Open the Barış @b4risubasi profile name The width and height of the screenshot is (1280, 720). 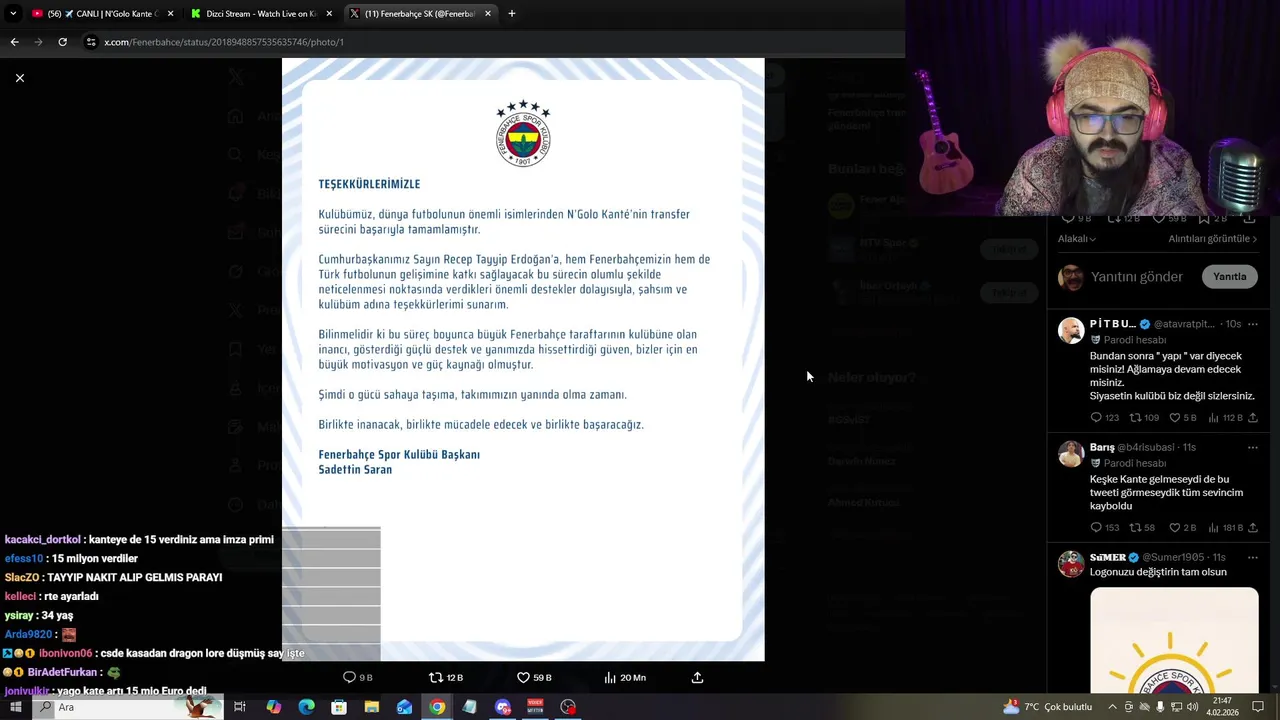pos(1102,447)
